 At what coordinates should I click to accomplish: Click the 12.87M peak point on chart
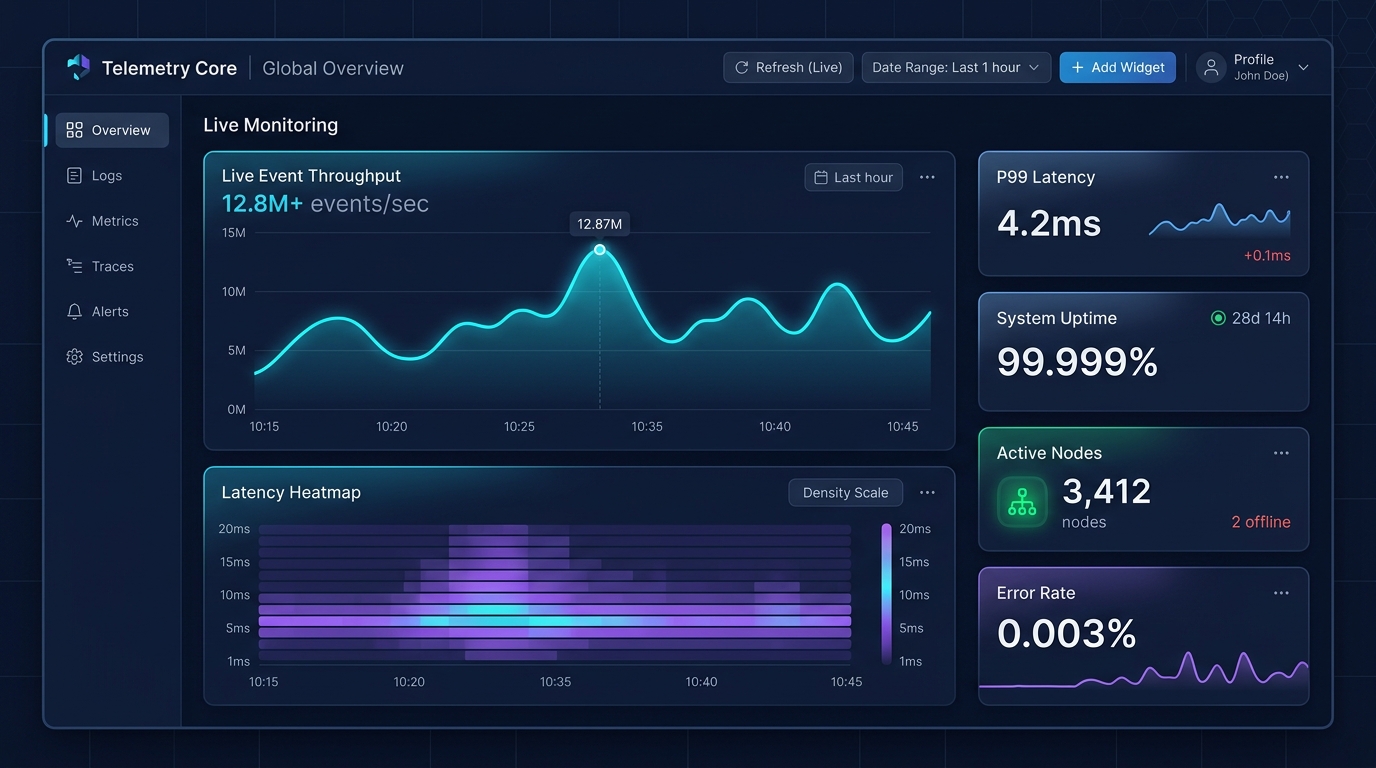[600, 250]
